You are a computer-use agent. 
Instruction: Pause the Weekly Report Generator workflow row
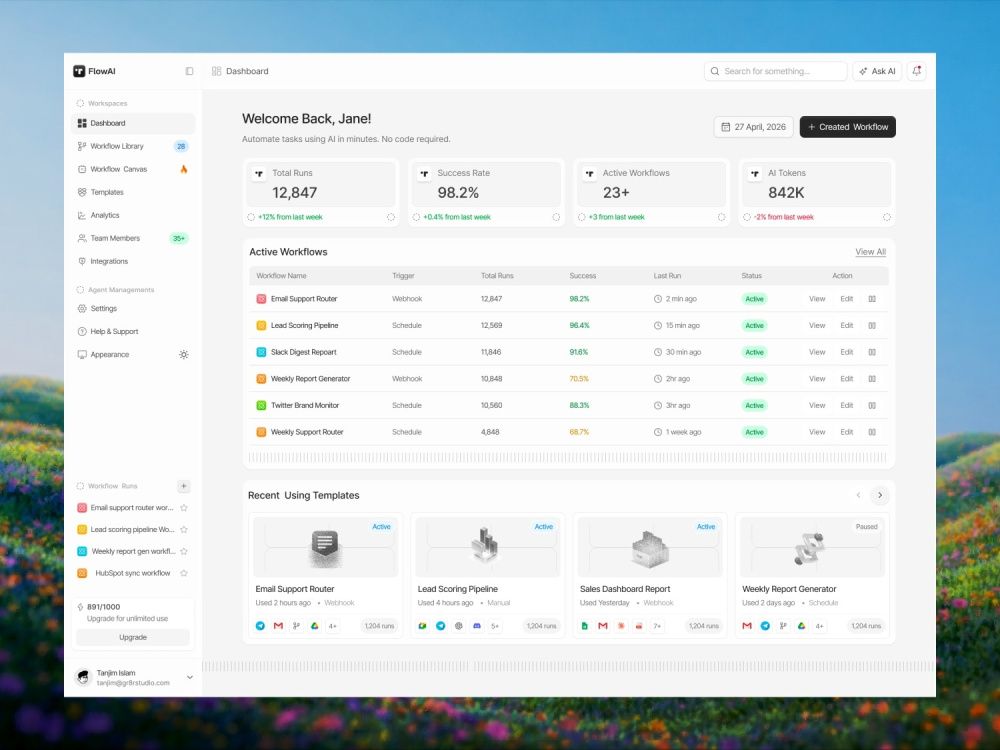point(872,379)
